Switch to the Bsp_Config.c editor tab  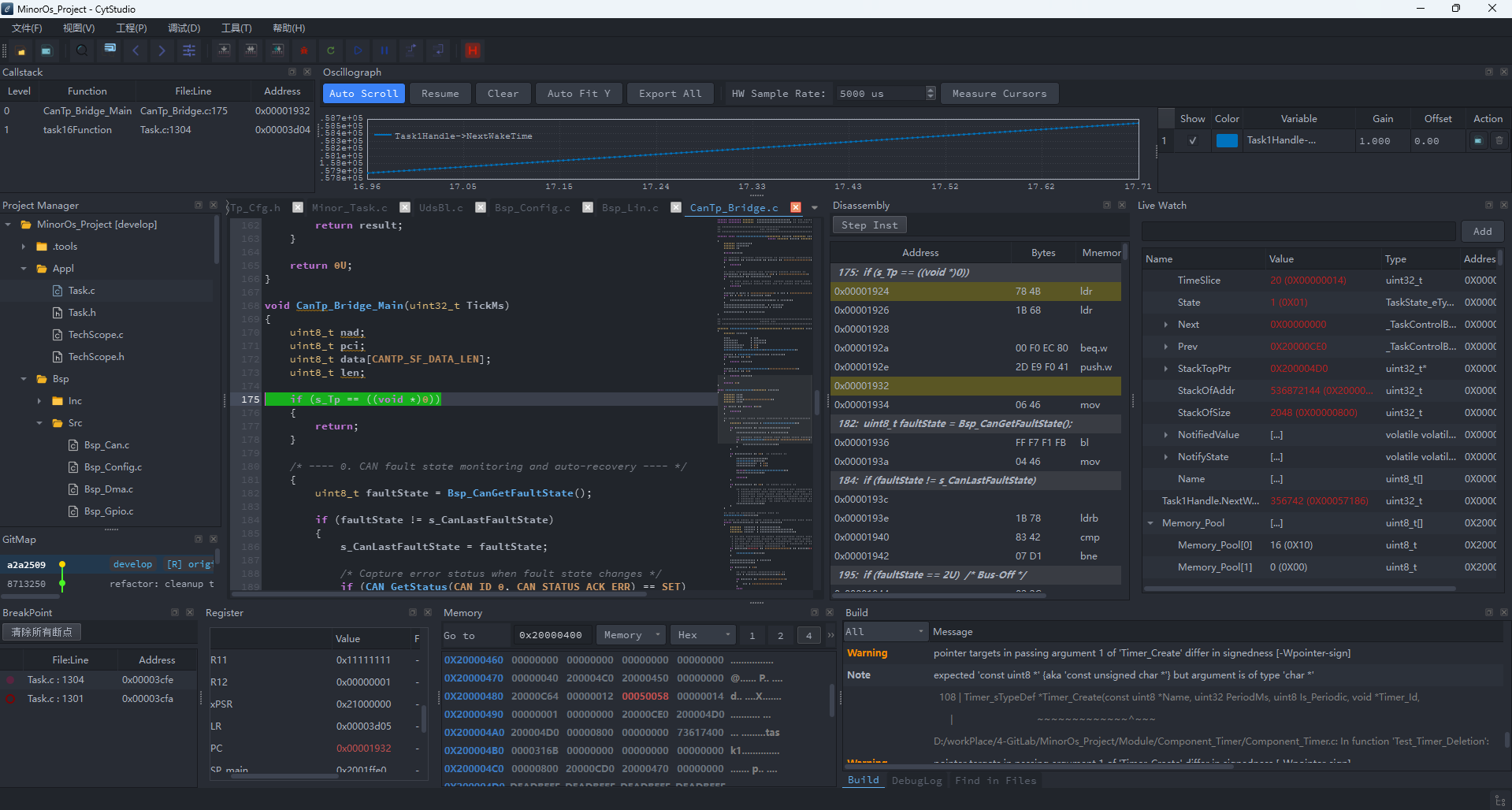coord(533,208)
